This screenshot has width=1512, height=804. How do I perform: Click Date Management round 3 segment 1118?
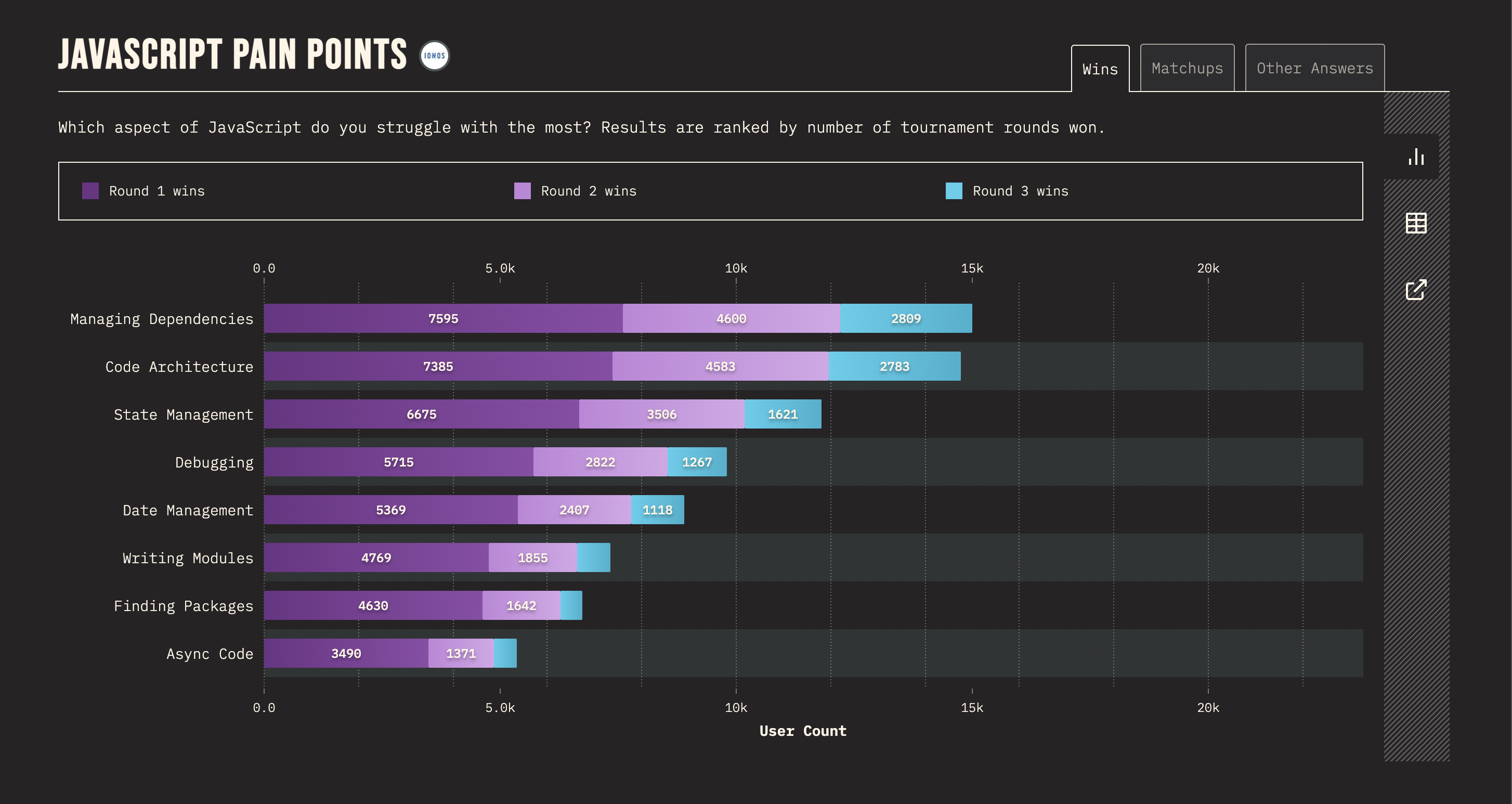click(657, 510)
